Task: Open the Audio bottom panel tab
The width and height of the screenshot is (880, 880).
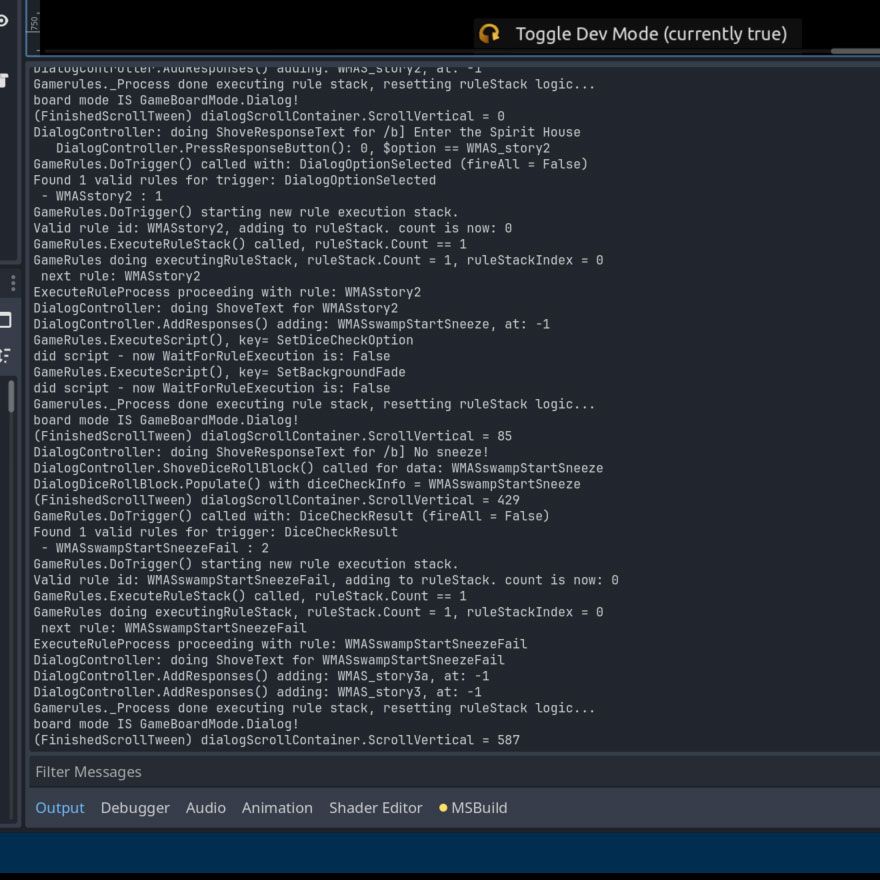Action: click(x=205, y=808)
